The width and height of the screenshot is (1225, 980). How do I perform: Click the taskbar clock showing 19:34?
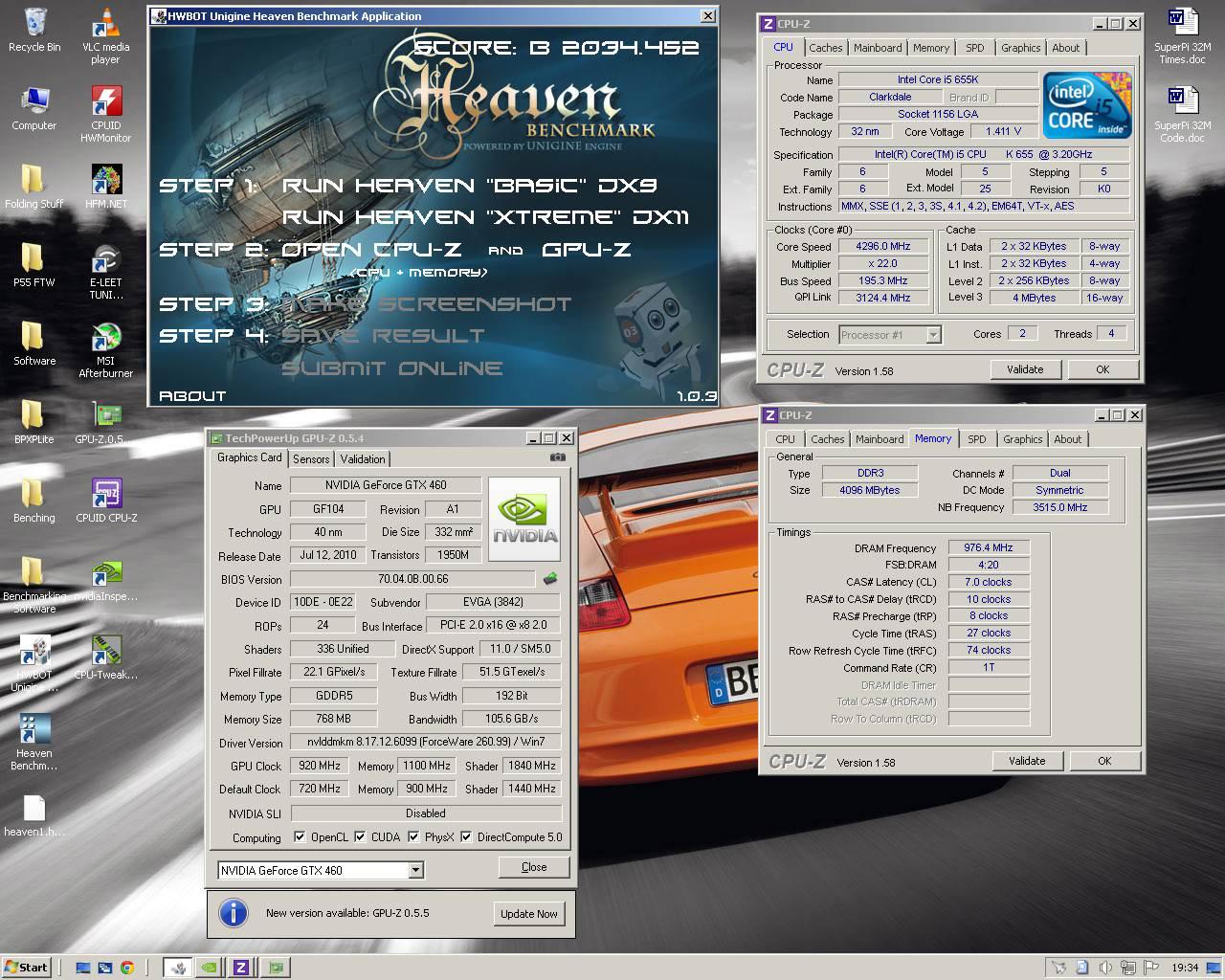[1185, 968]
